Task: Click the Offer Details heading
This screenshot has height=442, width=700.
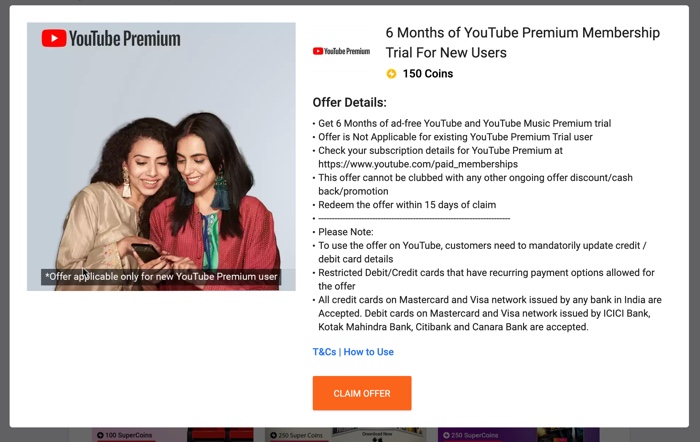Action: click(x=350, y=102)
